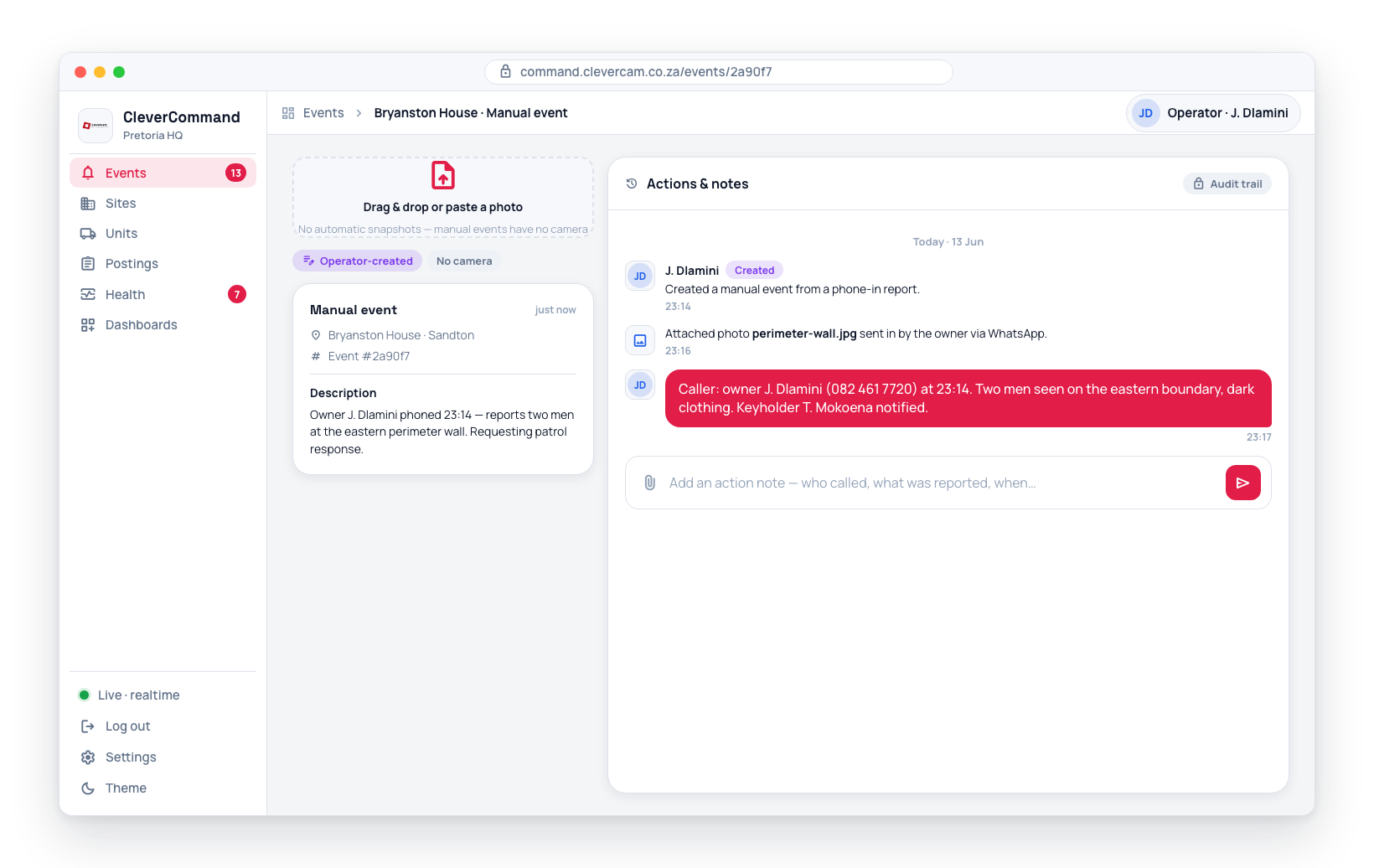Go back to Events via the breadcrumb
Screen dimensions: 1374x868
pyautogui.click(x=323, y=113)
